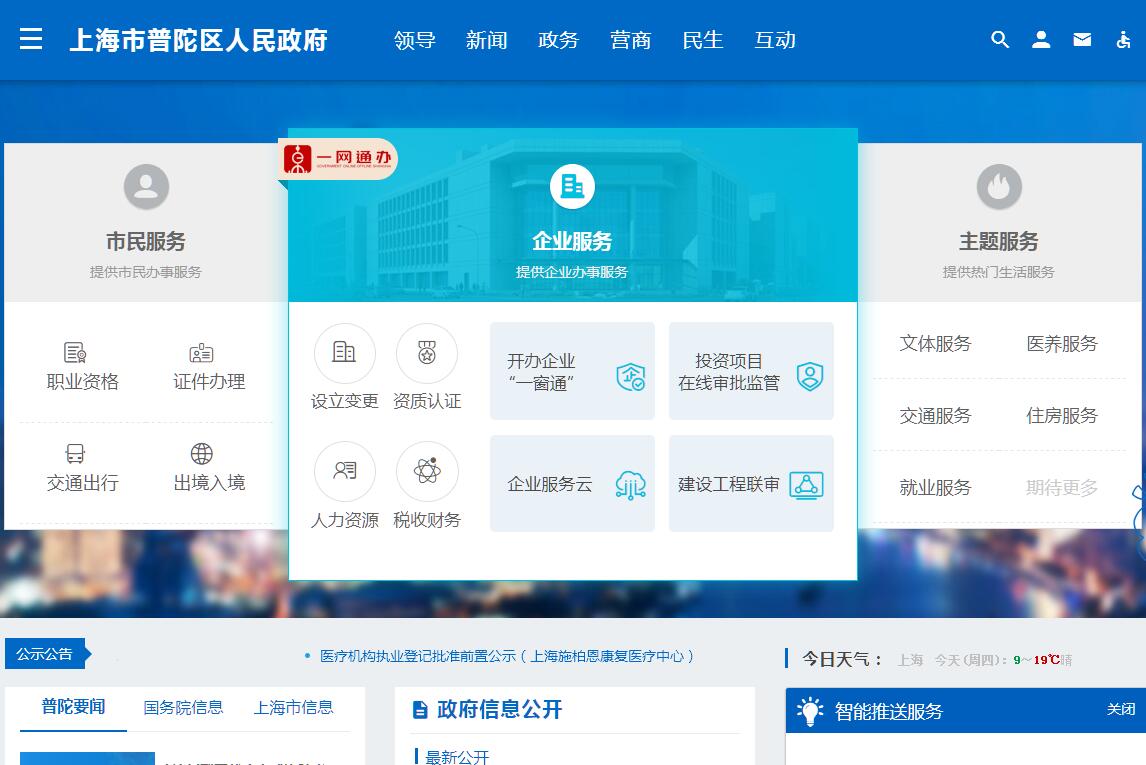
Task: Open the 企业服务云 tile
Action: coord(572,484)
